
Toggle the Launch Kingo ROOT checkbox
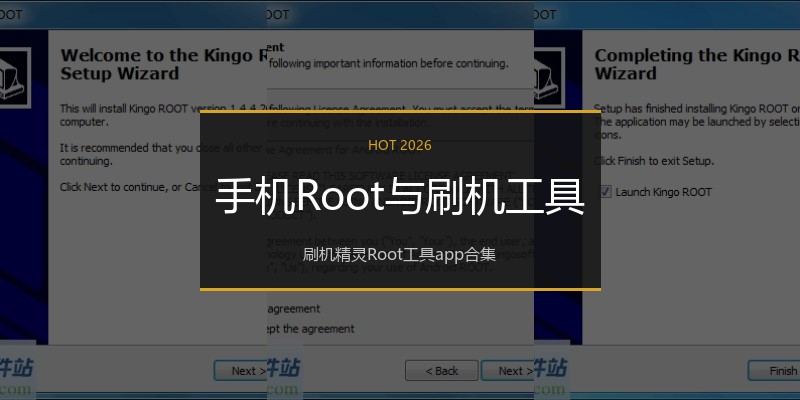[x=606, y=192]
